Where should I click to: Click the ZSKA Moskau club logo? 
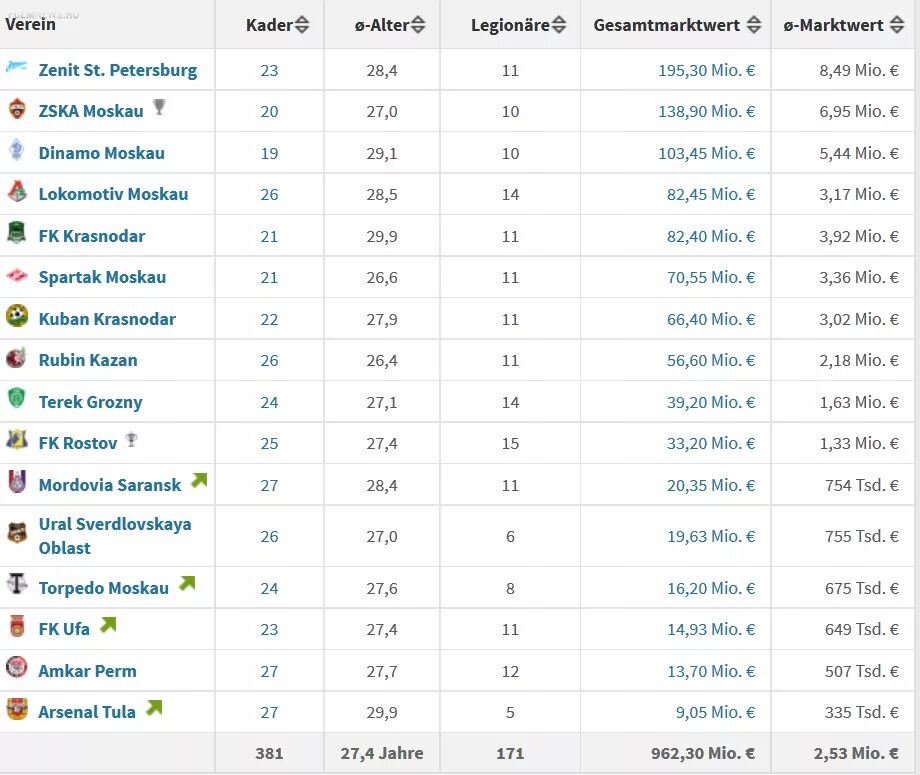(17, 110)
